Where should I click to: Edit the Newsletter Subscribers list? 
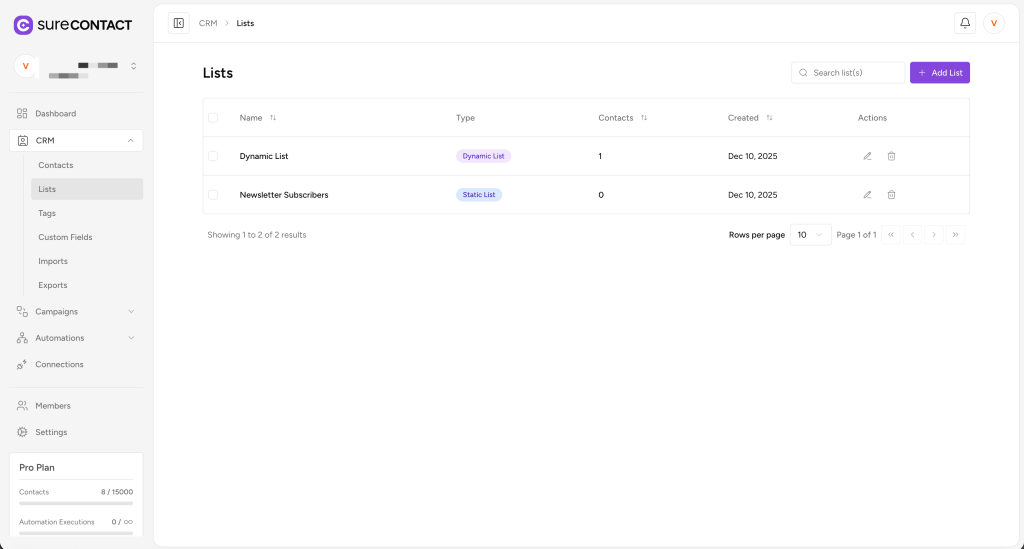click(x=867, y=194)
